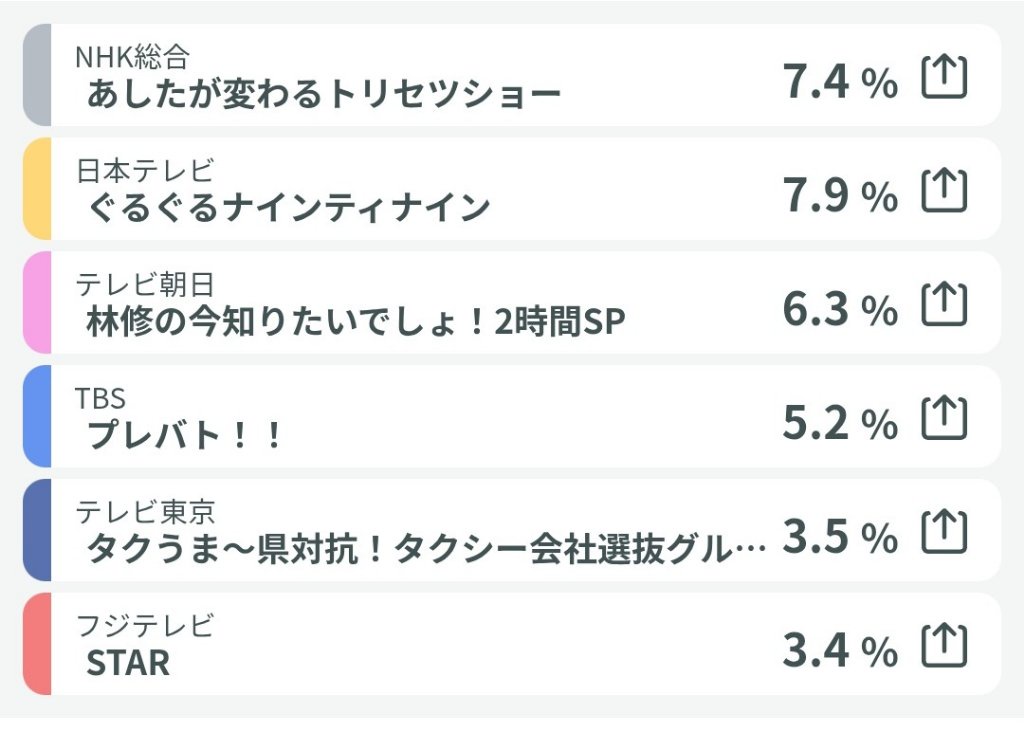Open あしたが変わるトリセツショー program
The width and height of the screenshot is (1024, 732).
point(324,95)
